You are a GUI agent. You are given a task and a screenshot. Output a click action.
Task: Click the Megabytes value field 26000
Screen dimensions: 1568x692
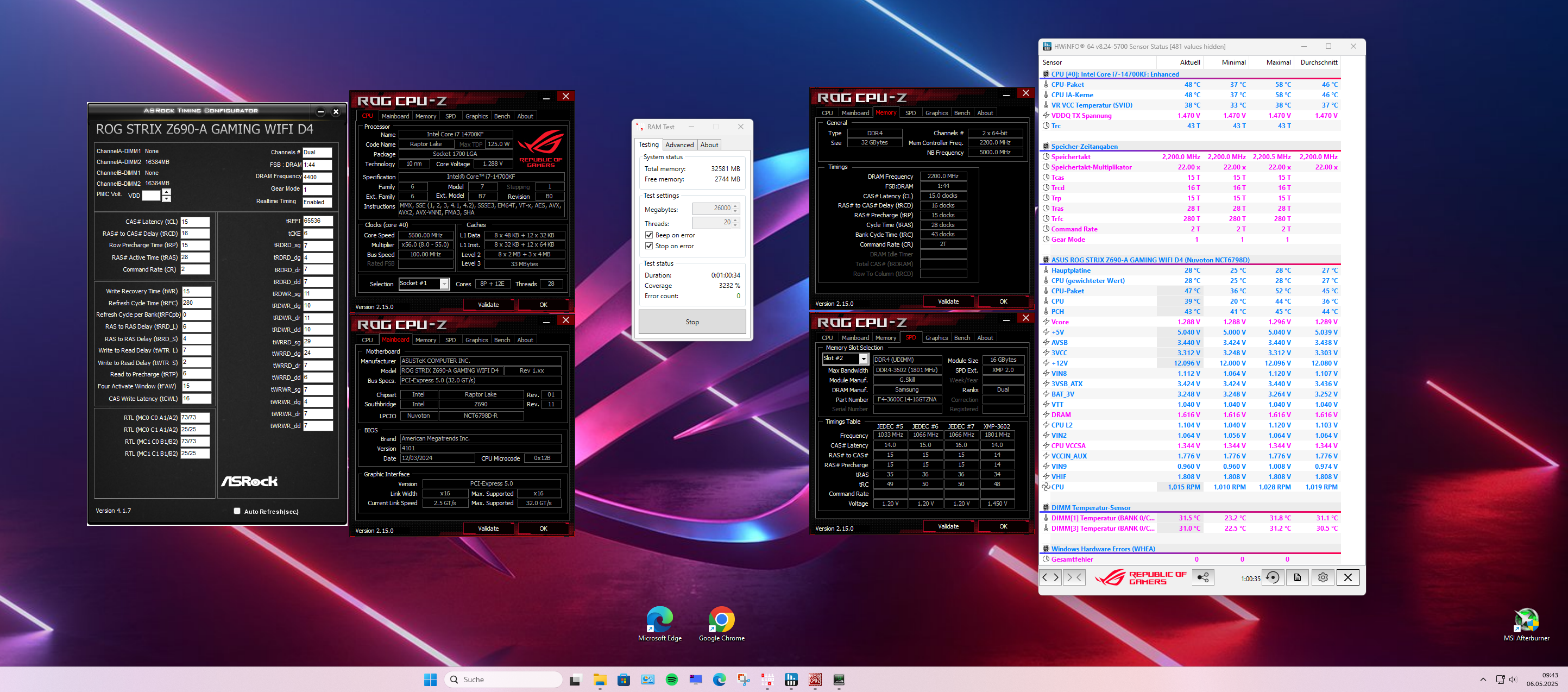click(712, 208)
